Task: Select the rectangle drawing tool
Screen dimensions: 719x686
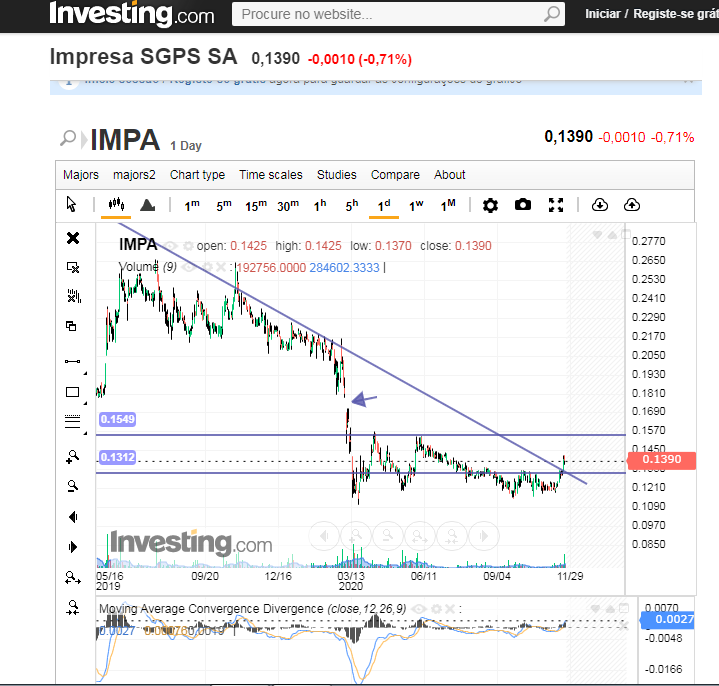Action: 72,392
